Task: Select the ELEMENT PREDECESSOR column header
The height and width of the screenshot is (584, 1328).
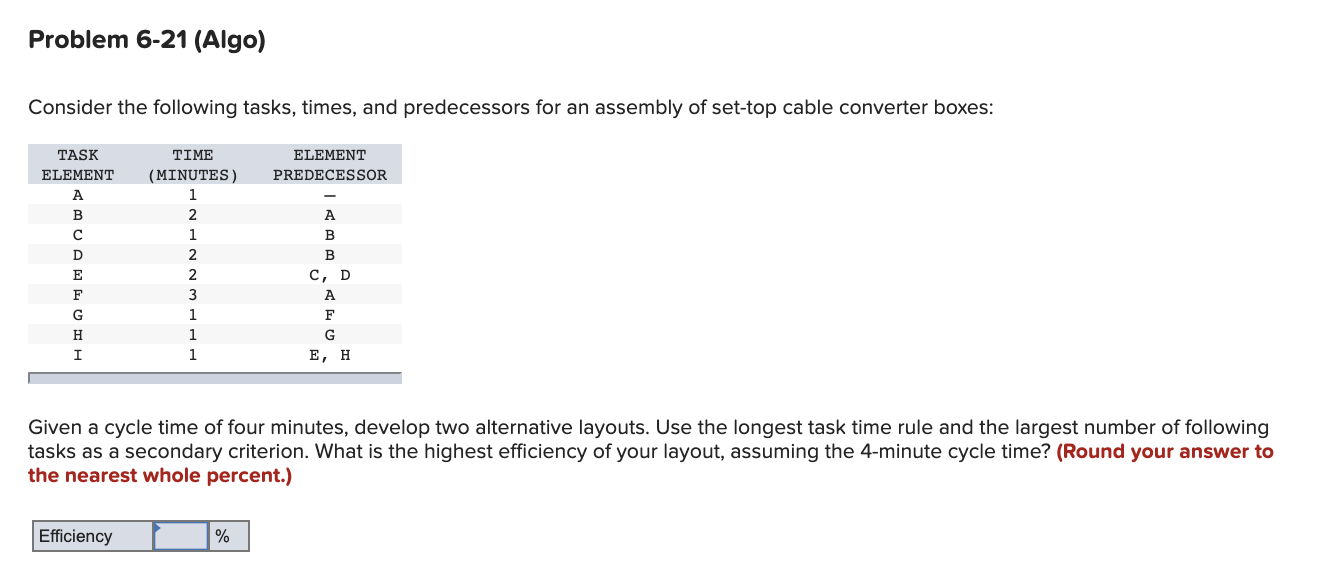Action: 330,164
